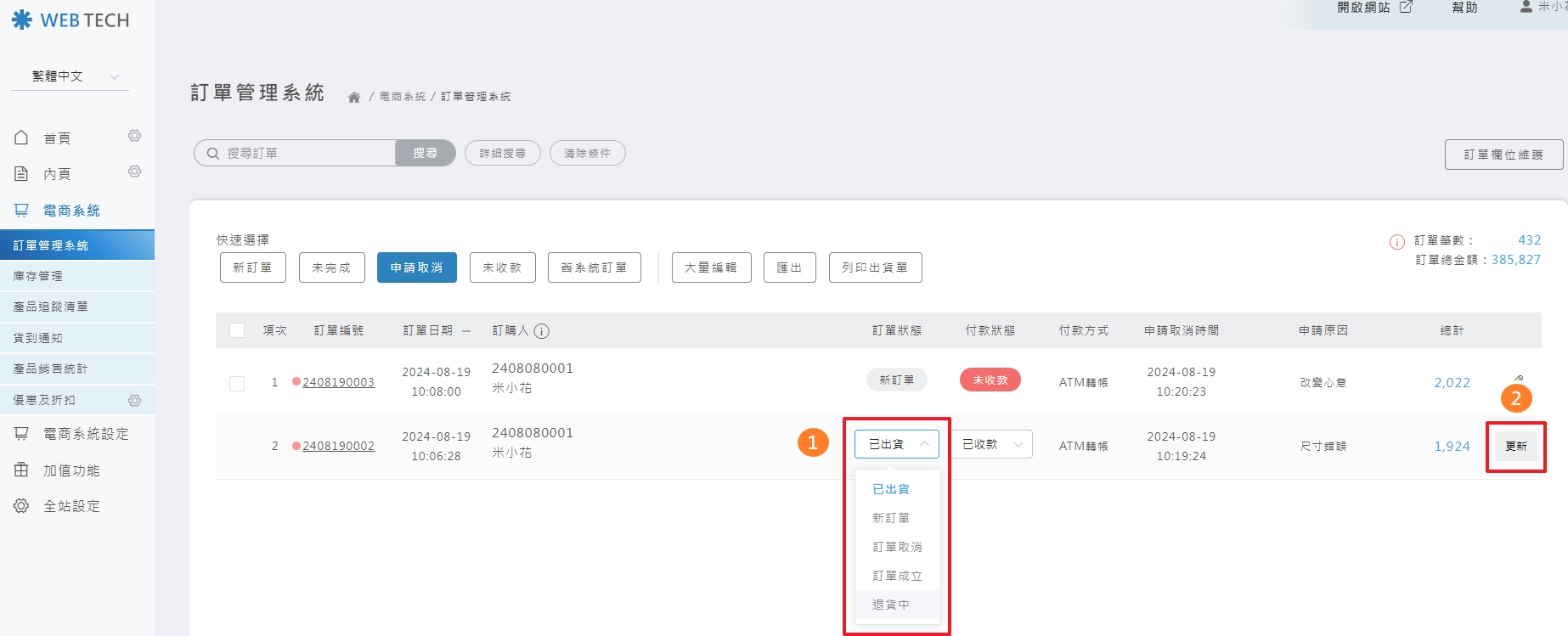Expand the 繁體中文 language dropdown

70,76
